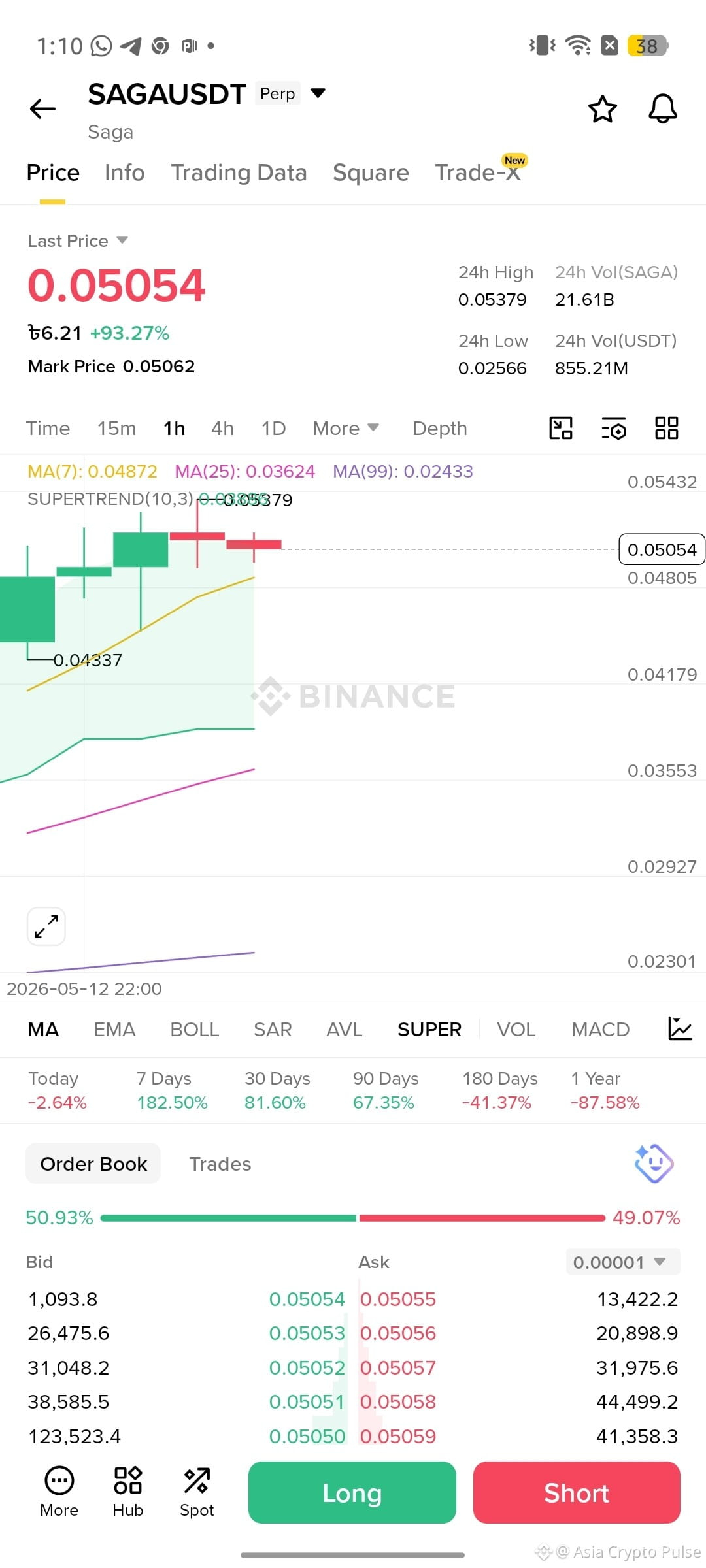Open indicator settings chart icon
The height and width of the screenshot is (1568, 706).
(x=680, y=1029)
